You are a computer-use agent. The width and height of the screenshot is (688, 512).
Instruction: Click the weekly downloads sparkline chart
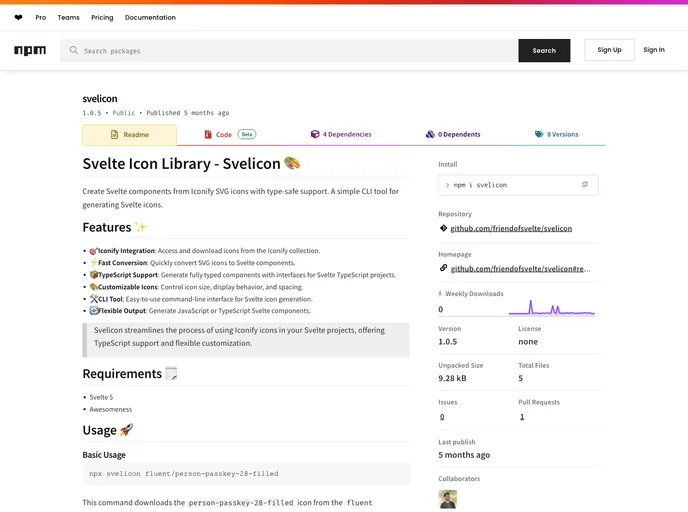click(552, 308)
